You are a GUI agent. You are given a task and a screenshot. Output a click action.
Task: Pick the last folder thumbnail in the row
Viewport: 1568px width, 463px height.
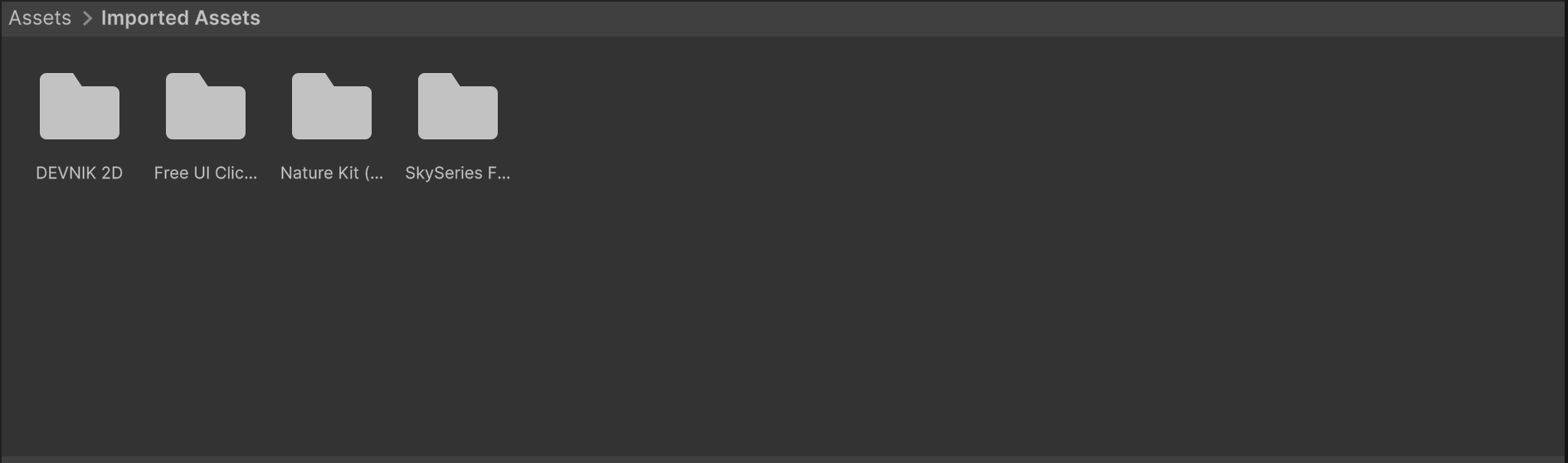pyautogui.click(x=458, y=106)
